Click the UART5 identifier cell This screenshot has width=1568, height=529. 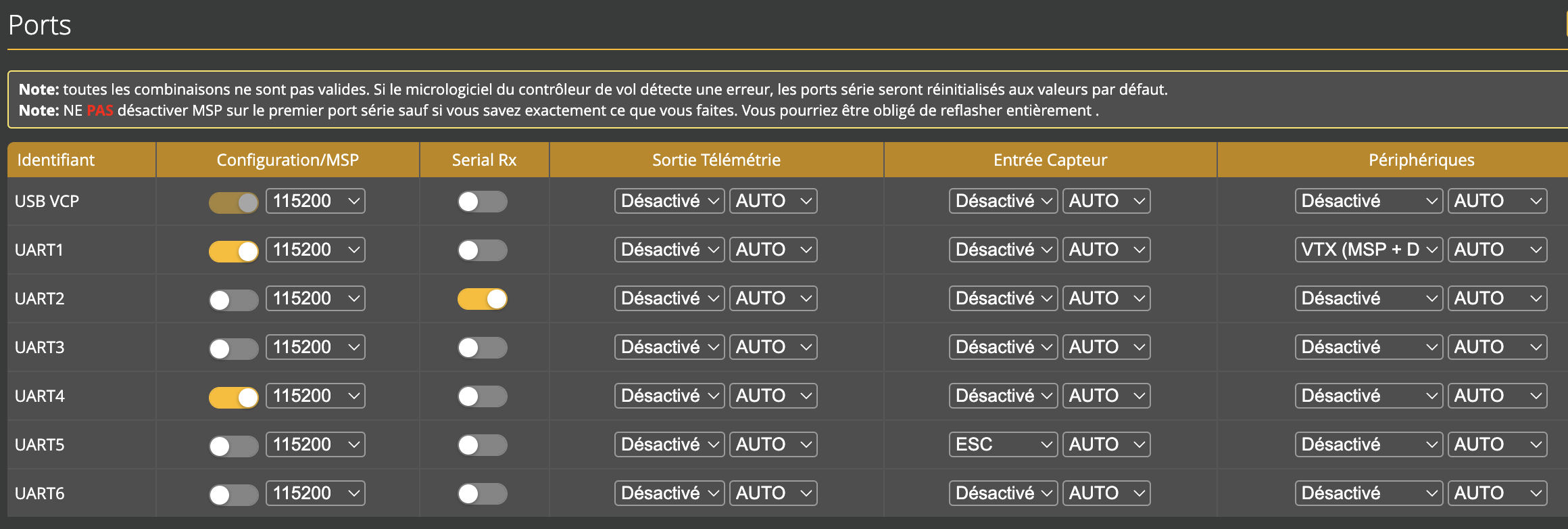point(40,445)
